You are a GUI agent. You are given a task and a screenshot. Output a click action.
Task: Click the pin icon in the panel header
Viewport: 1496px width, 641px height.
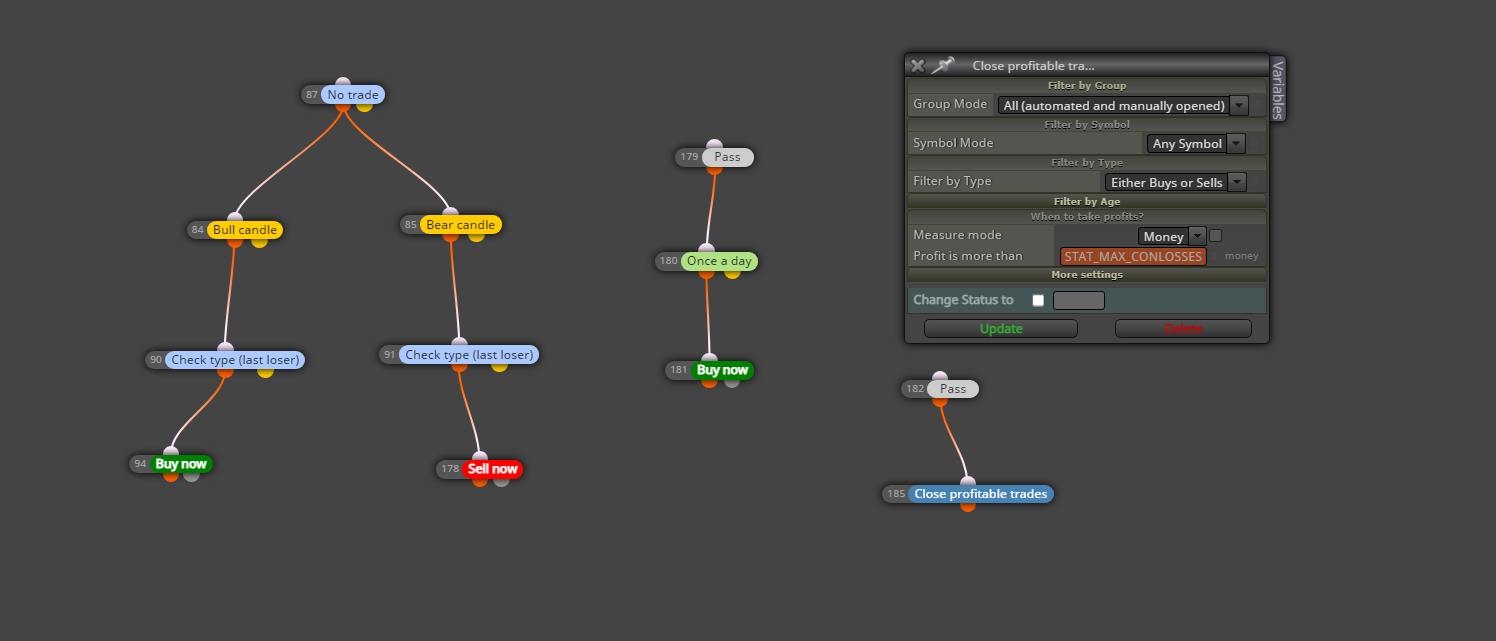pyautogui.click(x=942, y=66)
